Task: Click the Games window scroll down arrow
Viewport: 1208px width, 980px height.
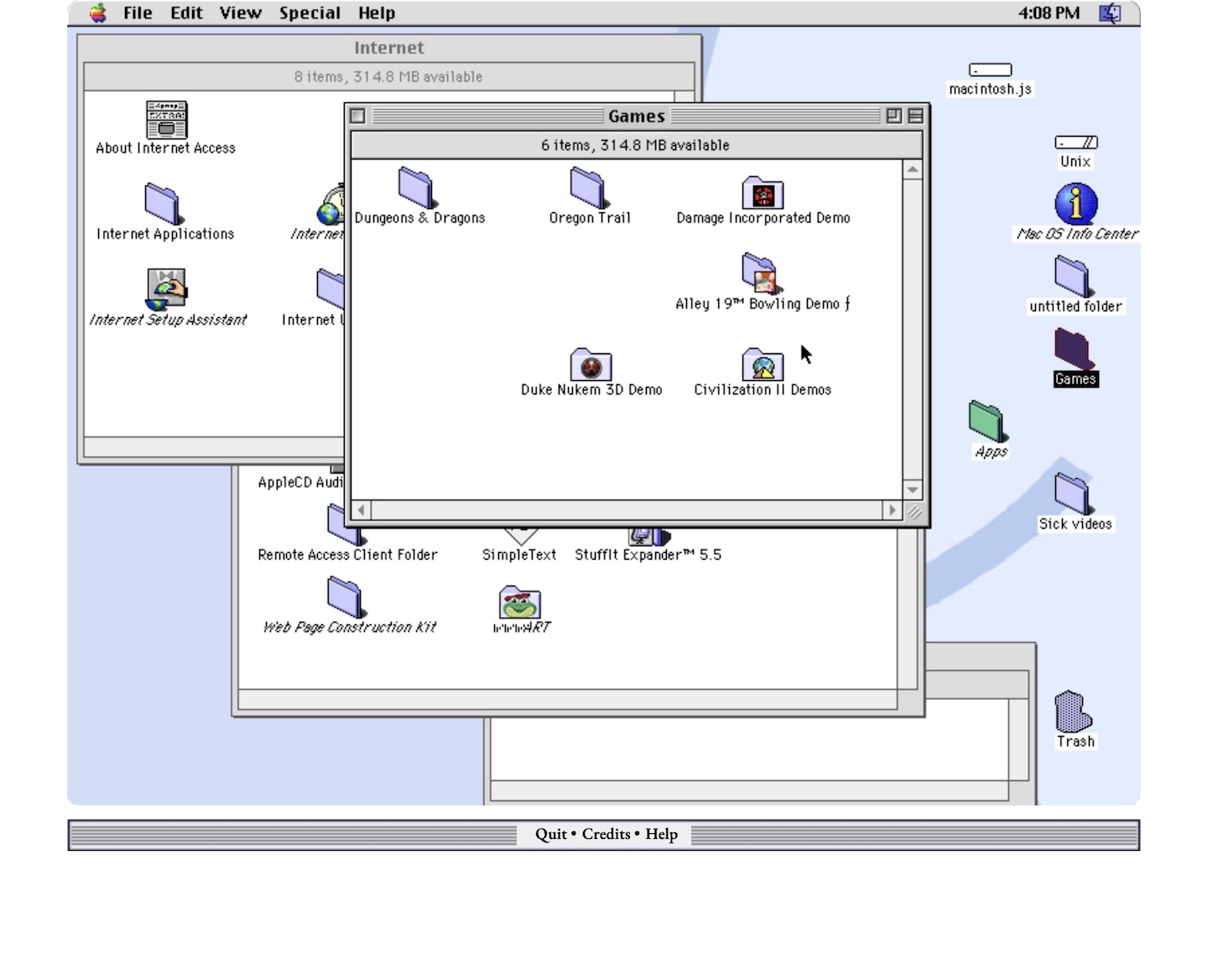Action: (x=913, y=490)
